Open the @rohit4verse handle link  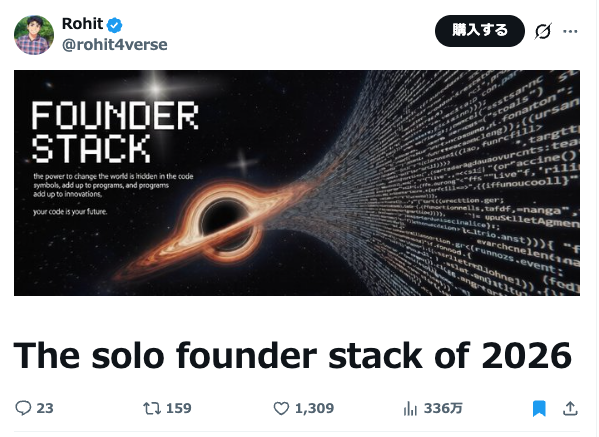point(115,45)
